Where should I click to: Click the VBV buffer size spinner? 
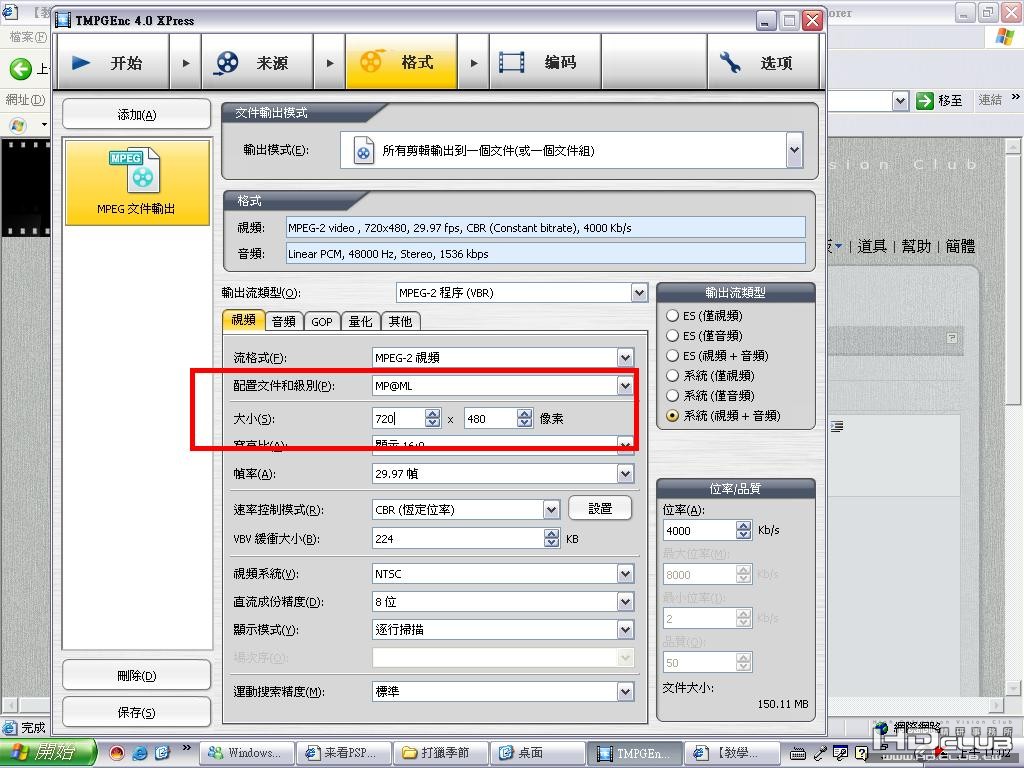tap(552, 539)
